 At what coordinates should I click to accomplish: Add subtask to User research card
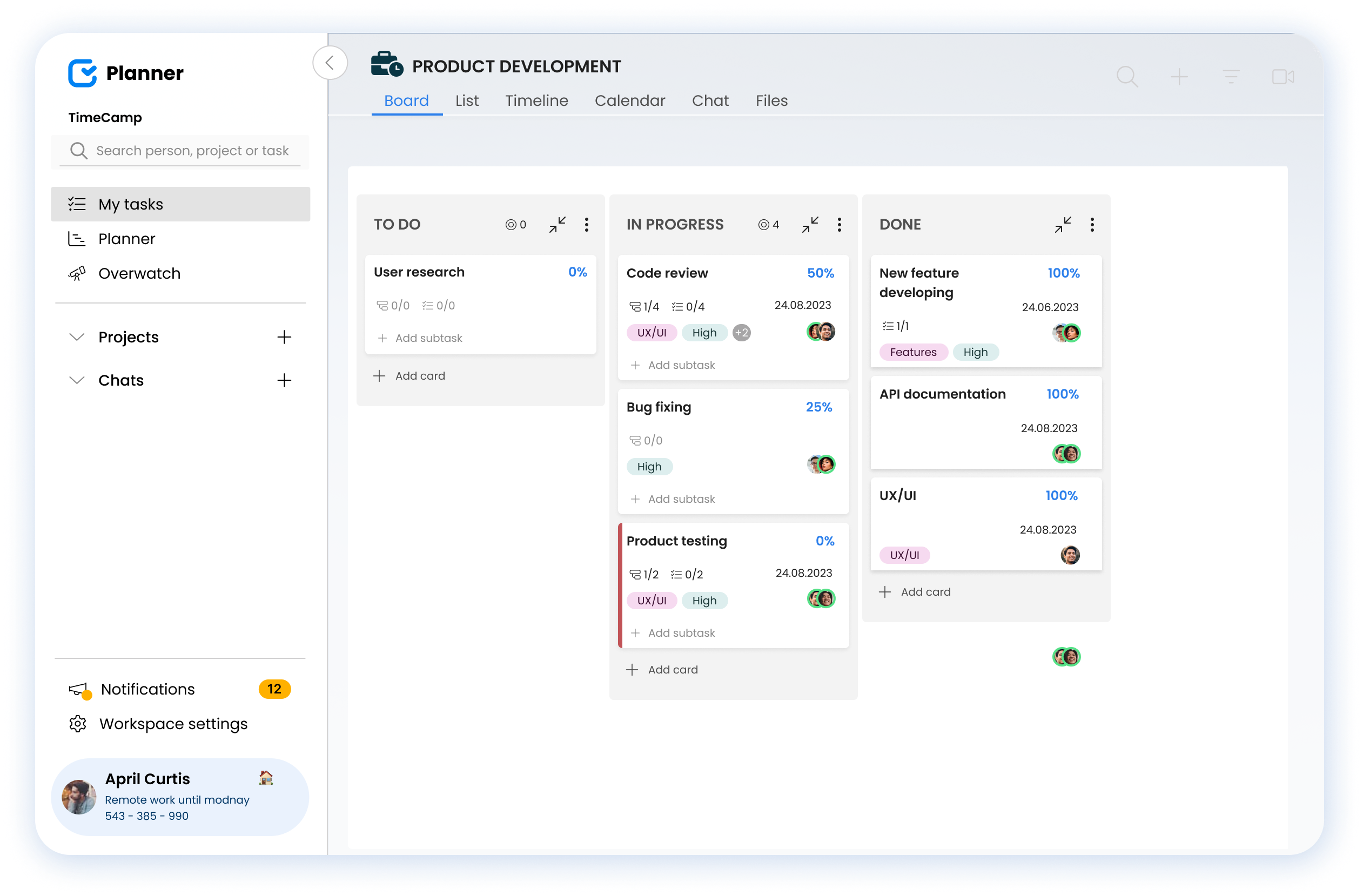[420, 338]
